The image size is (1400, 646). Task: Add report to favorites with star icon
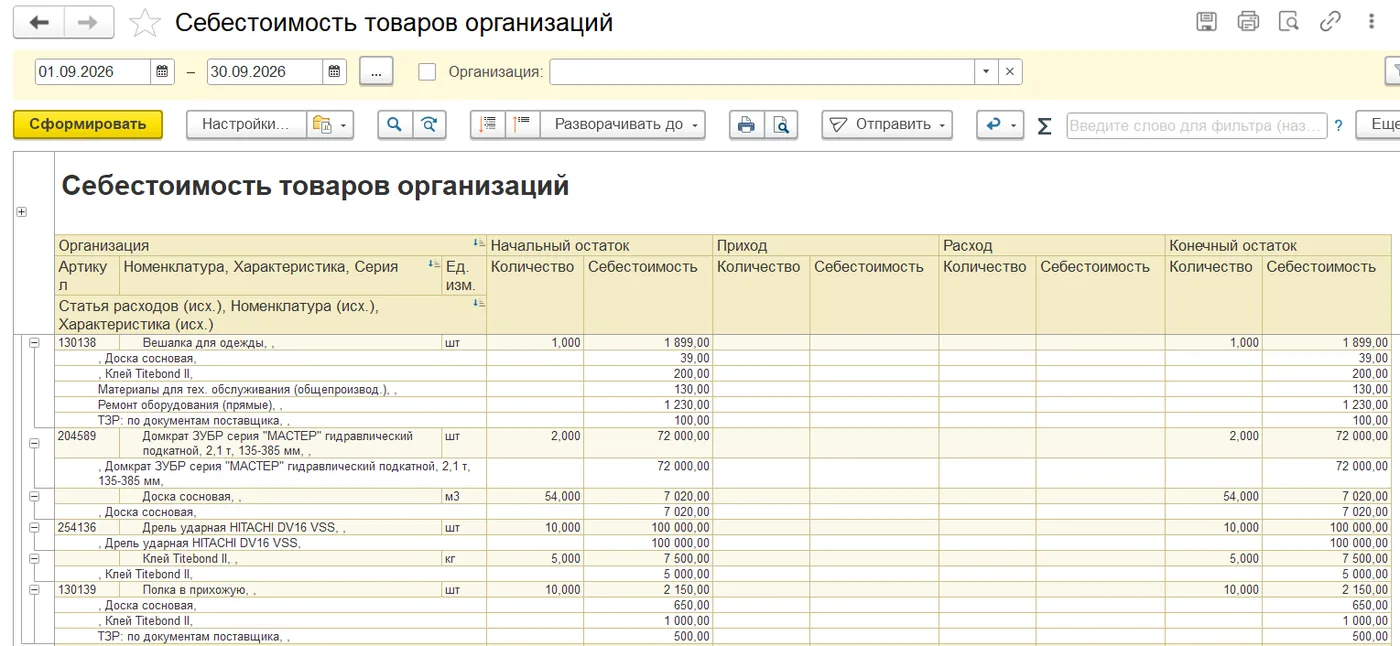tap(146, 23)
